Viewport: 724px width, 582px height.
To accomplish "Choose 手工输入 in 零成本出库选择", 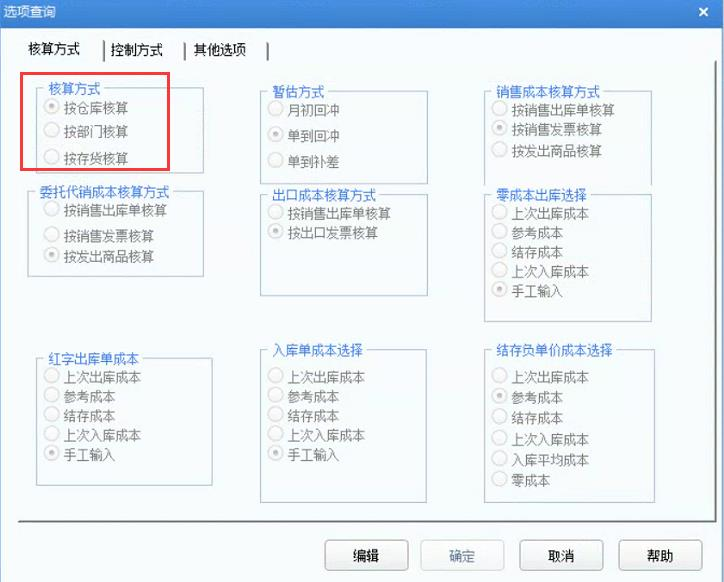I will coord(500,290).
